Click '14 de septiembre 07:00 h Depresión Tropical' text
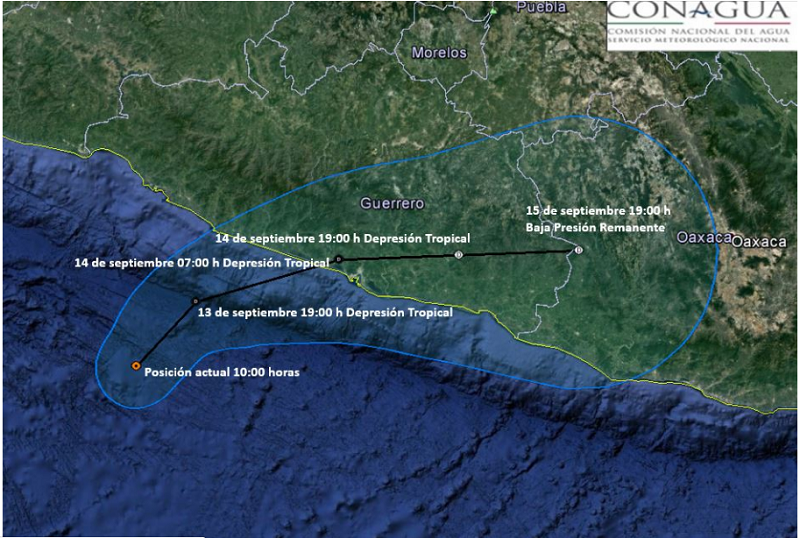Image resolution: width=800 pixels, height=538 pixels. [x=202, y=263]
